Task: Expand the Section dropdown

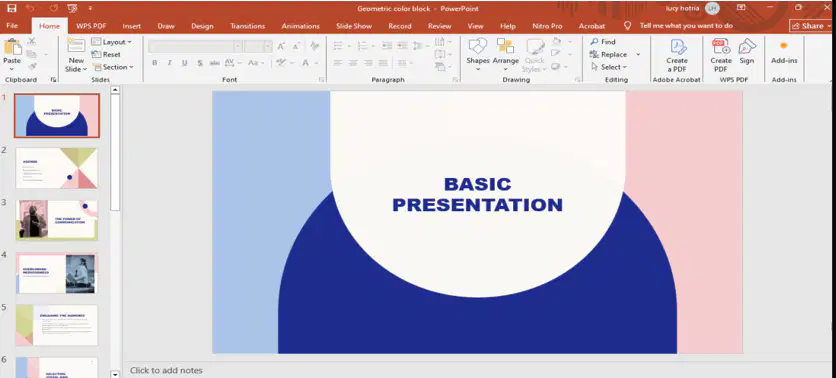Action: [112, 67]
